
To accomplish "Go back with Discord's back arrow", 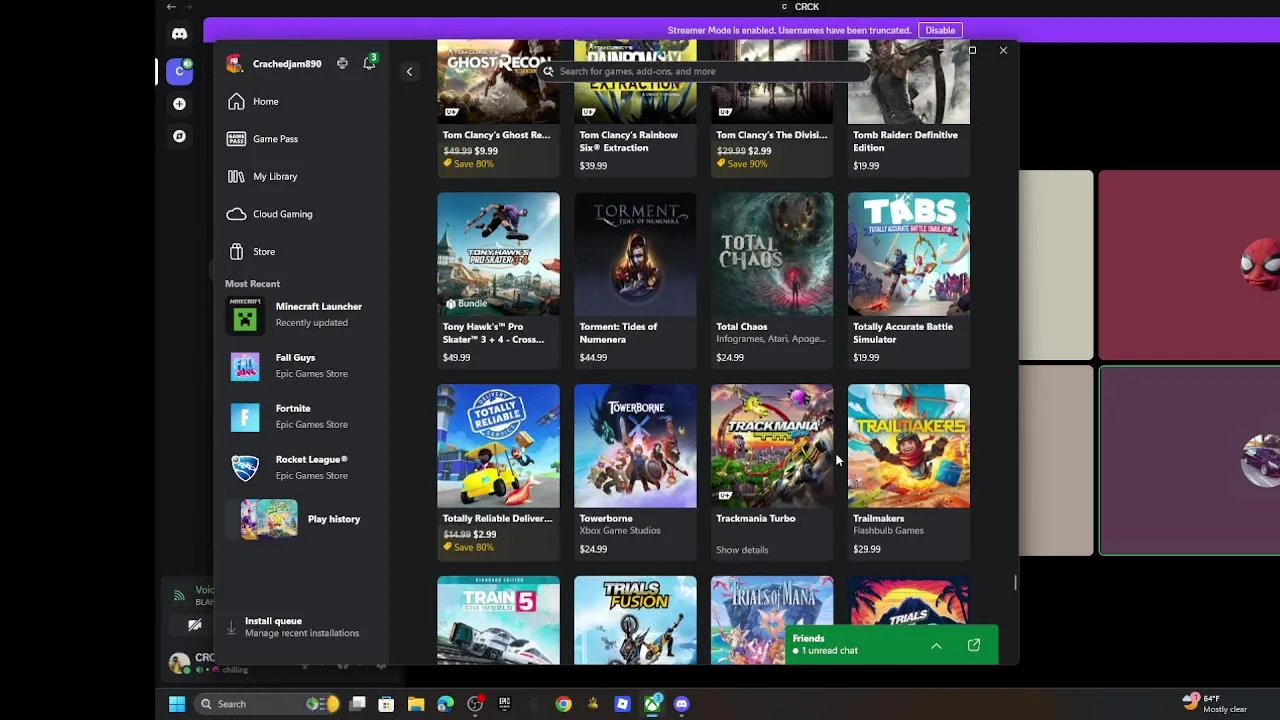I will pyautogui.click(x=171, y=7).
